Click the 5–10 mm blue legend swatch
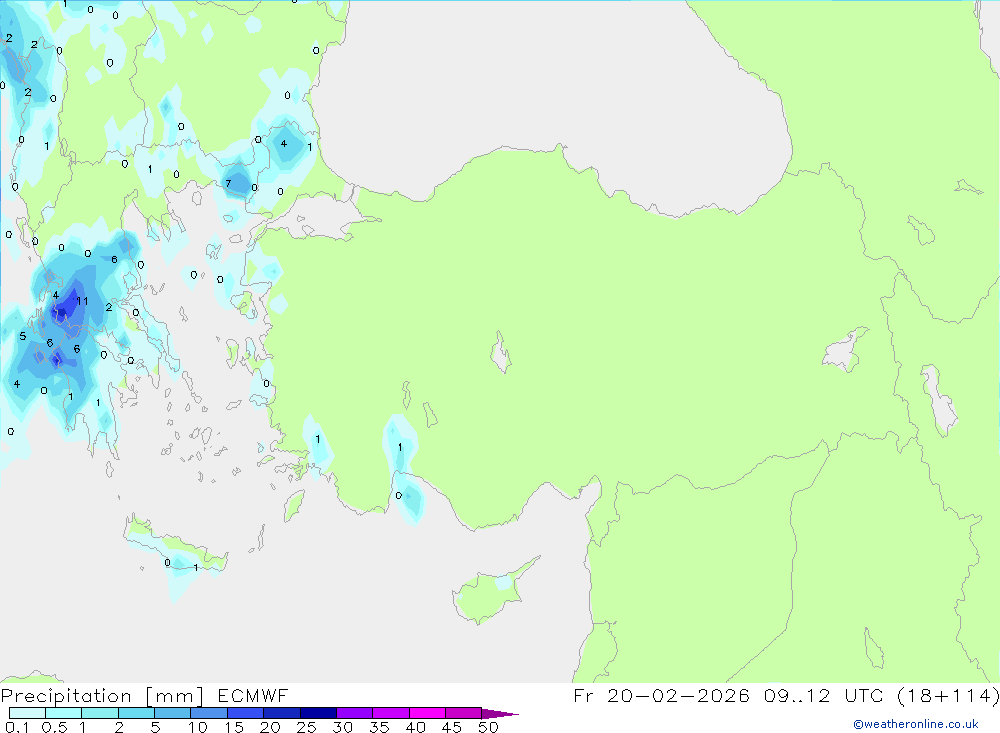The width and height of the screenshot is (1000, 733). [x=172, y=713]
